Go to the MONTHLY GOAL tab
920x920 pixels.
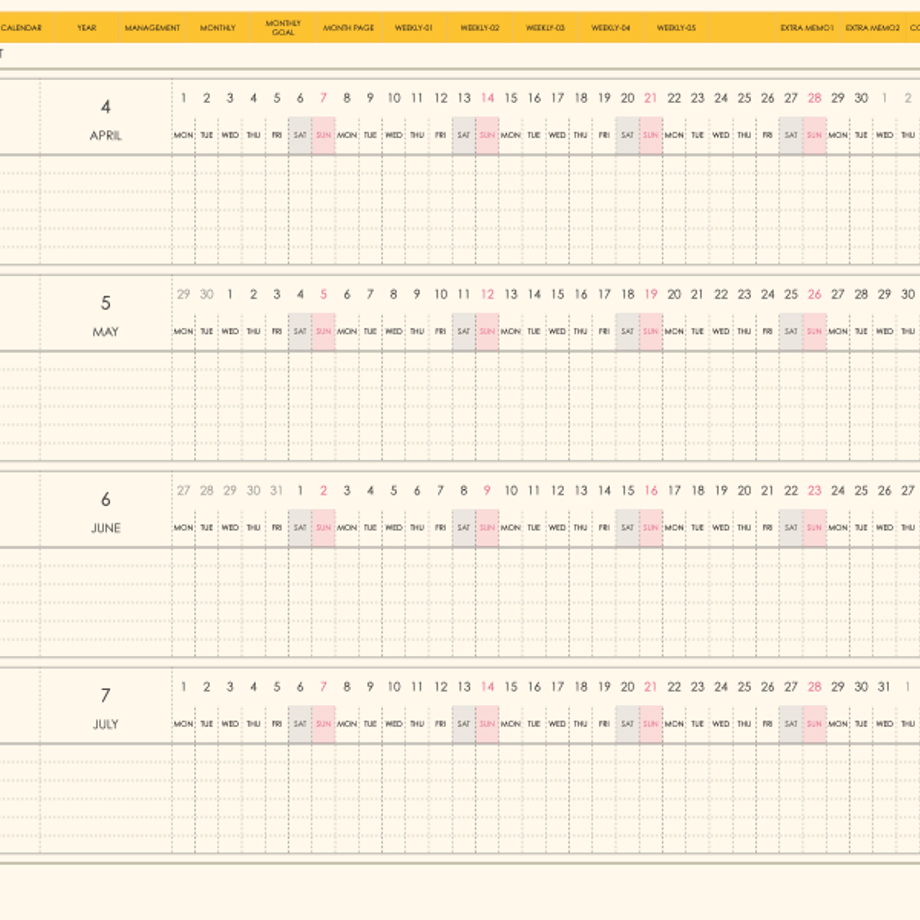(x=283, y=28)
